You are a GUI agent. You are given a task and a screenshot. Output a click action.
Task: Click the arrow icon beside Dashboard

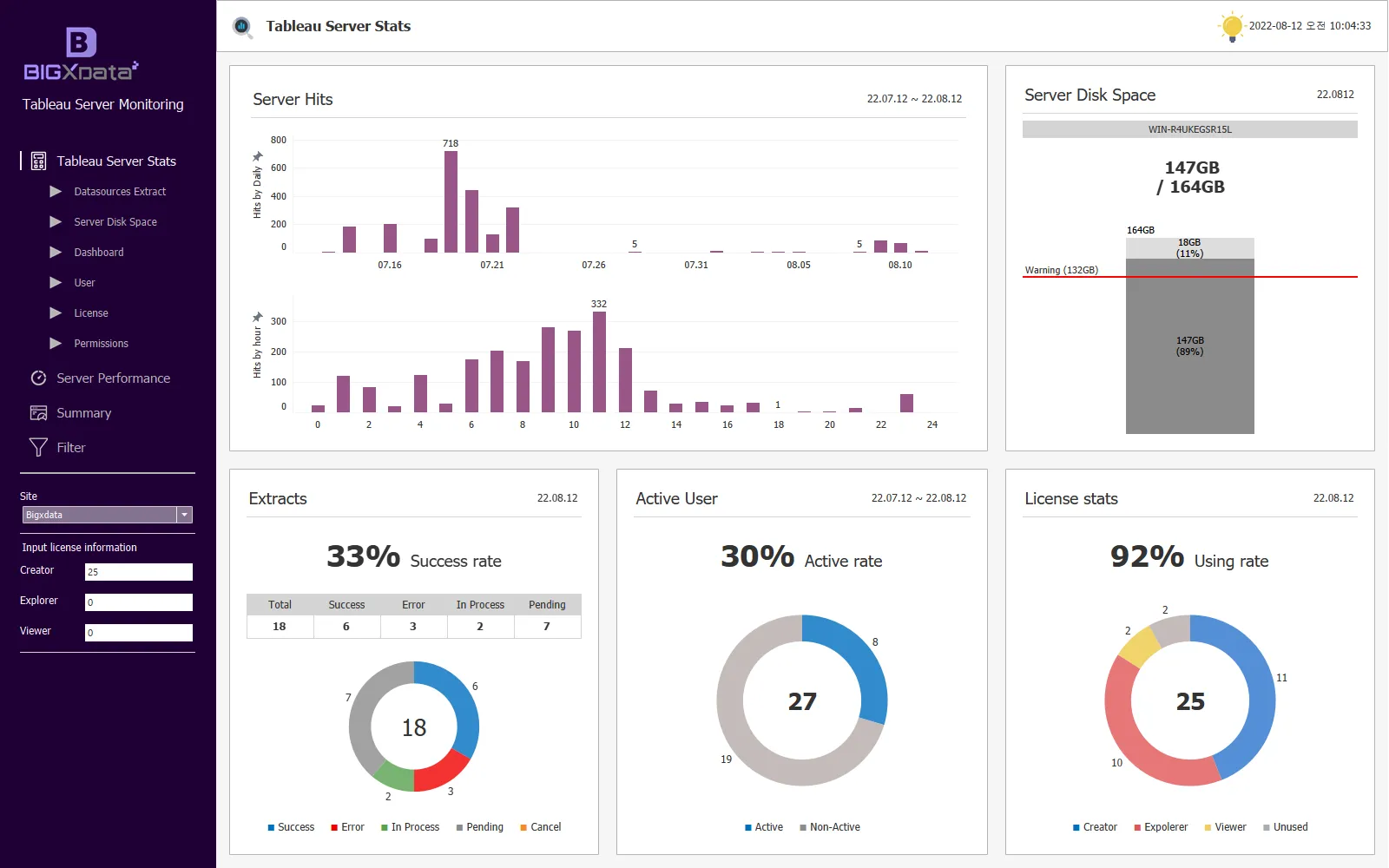[x=56, y=252]
